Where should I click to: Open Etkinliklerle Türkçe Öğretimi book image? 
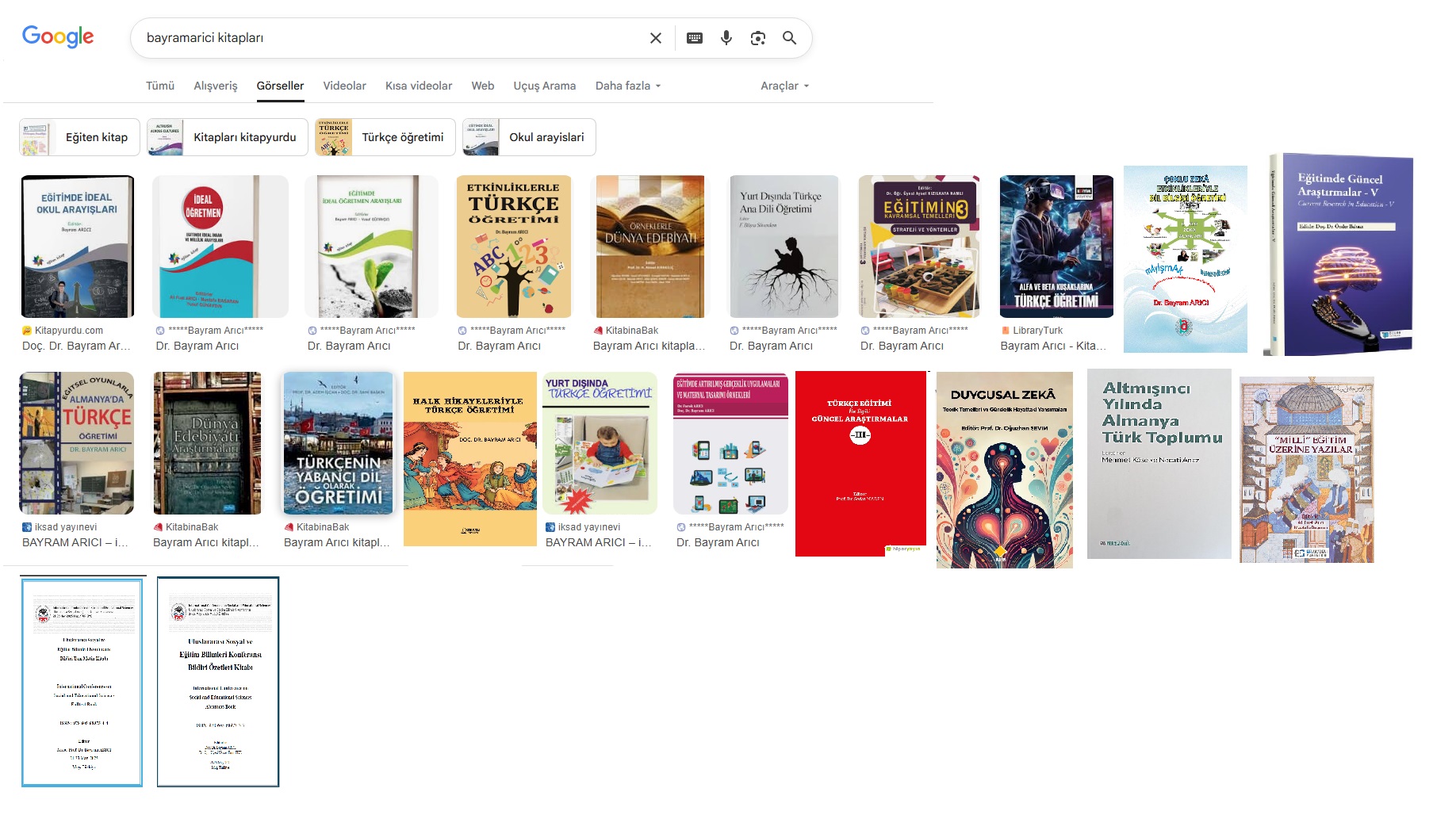pos(513,247)
